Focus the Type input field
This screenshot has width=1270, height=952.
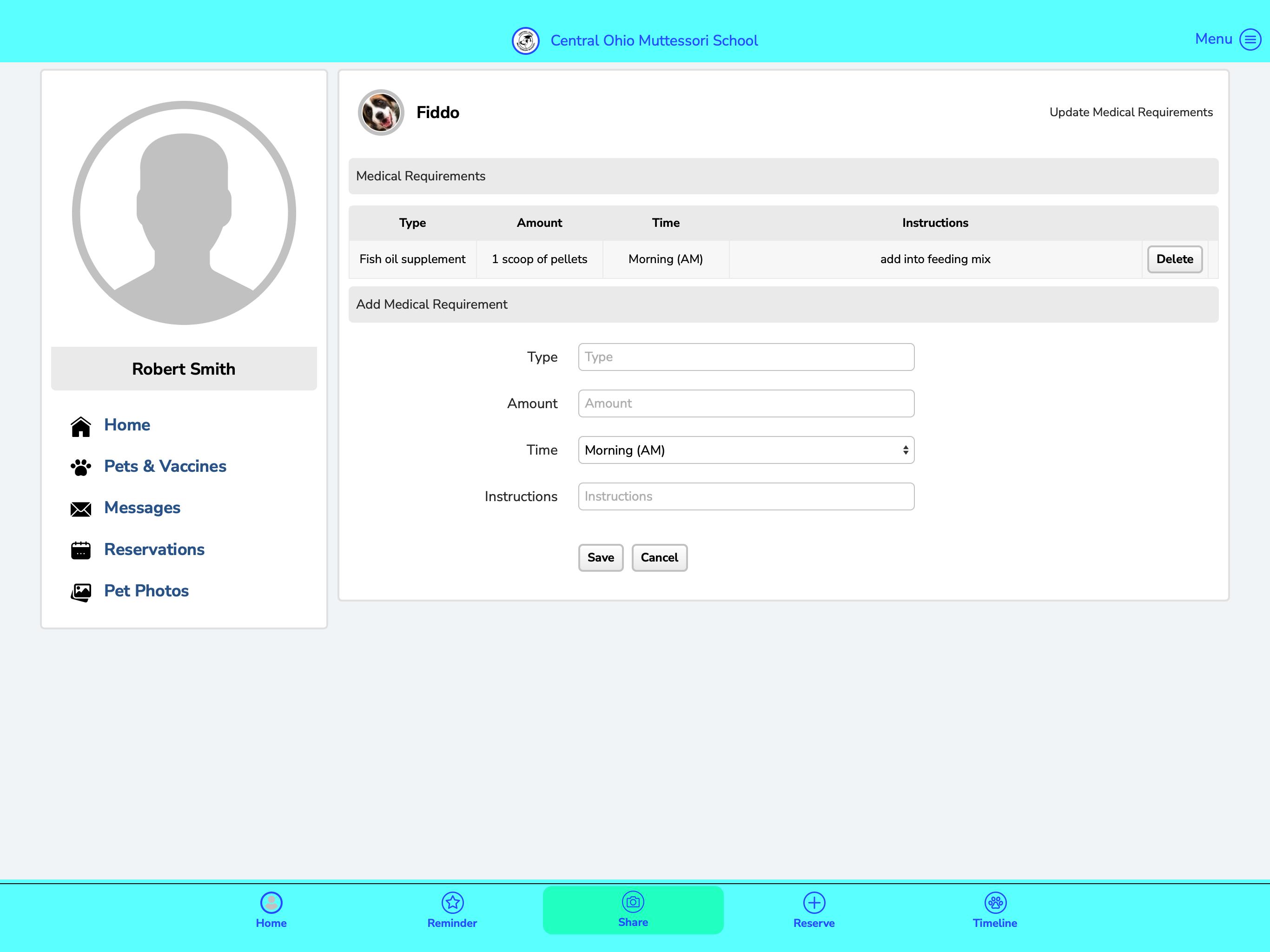coord(746,357)
